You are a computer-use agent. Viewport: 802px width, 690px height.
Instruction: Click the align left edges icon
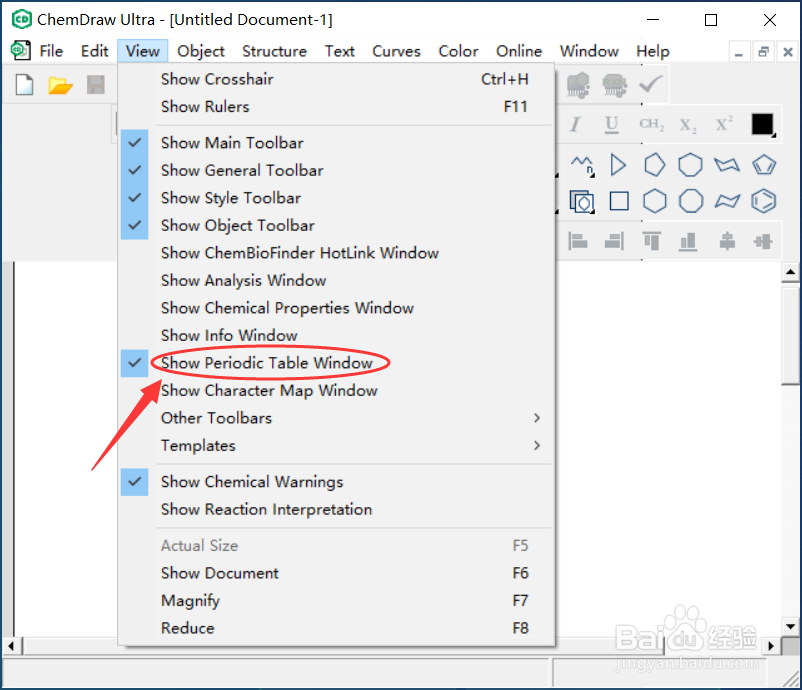click(578, 240)
